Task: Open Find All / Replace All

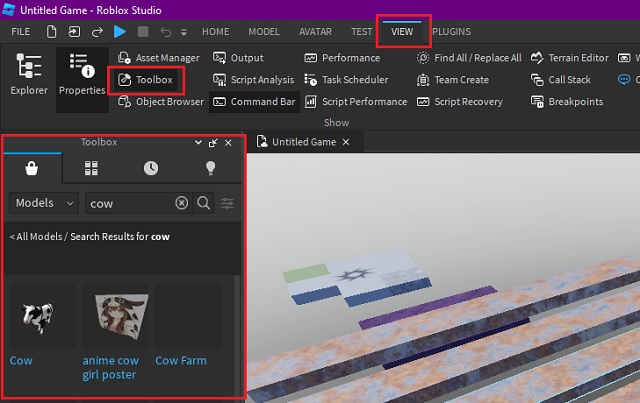Action: [x=469, y=58]
